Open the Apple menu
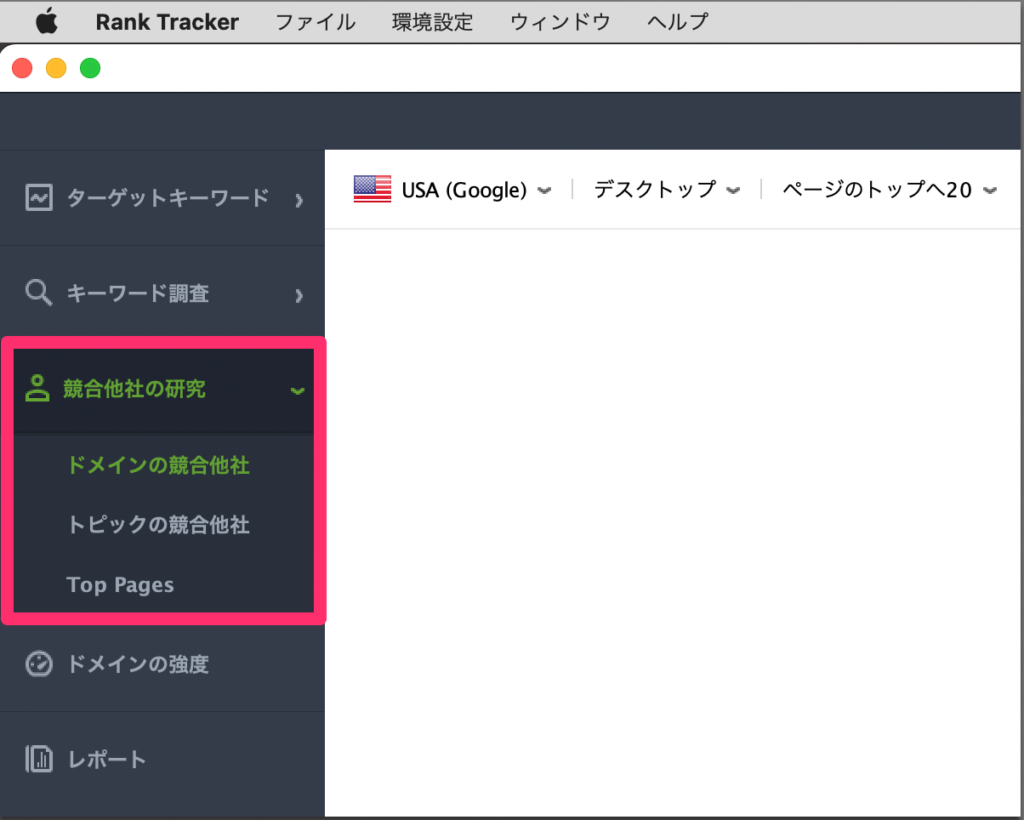 46,22
